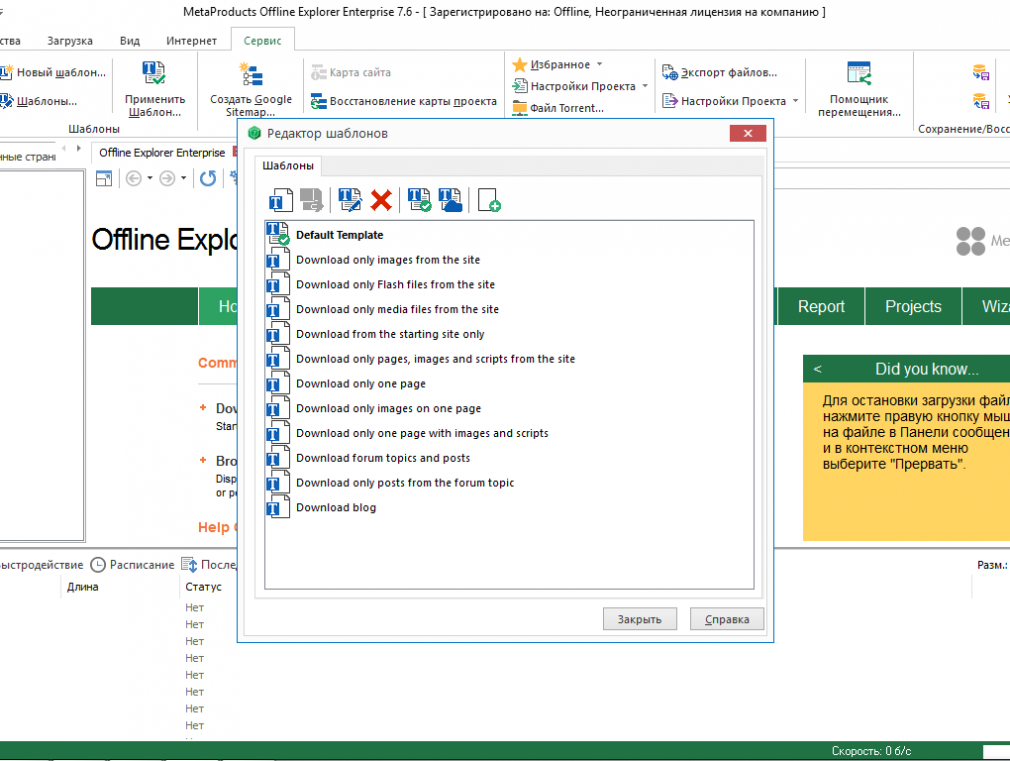This screenshot has height=761, width=1010.
Task: Click the browser layout icon left of Back
Action: [104, 178]
